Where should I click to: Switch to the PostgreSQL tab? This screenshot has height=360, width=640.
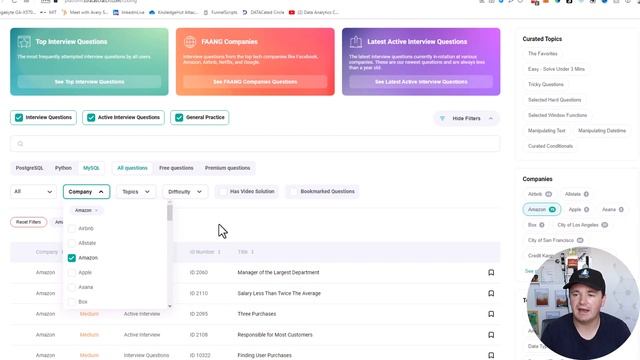[x=29, y=168]
